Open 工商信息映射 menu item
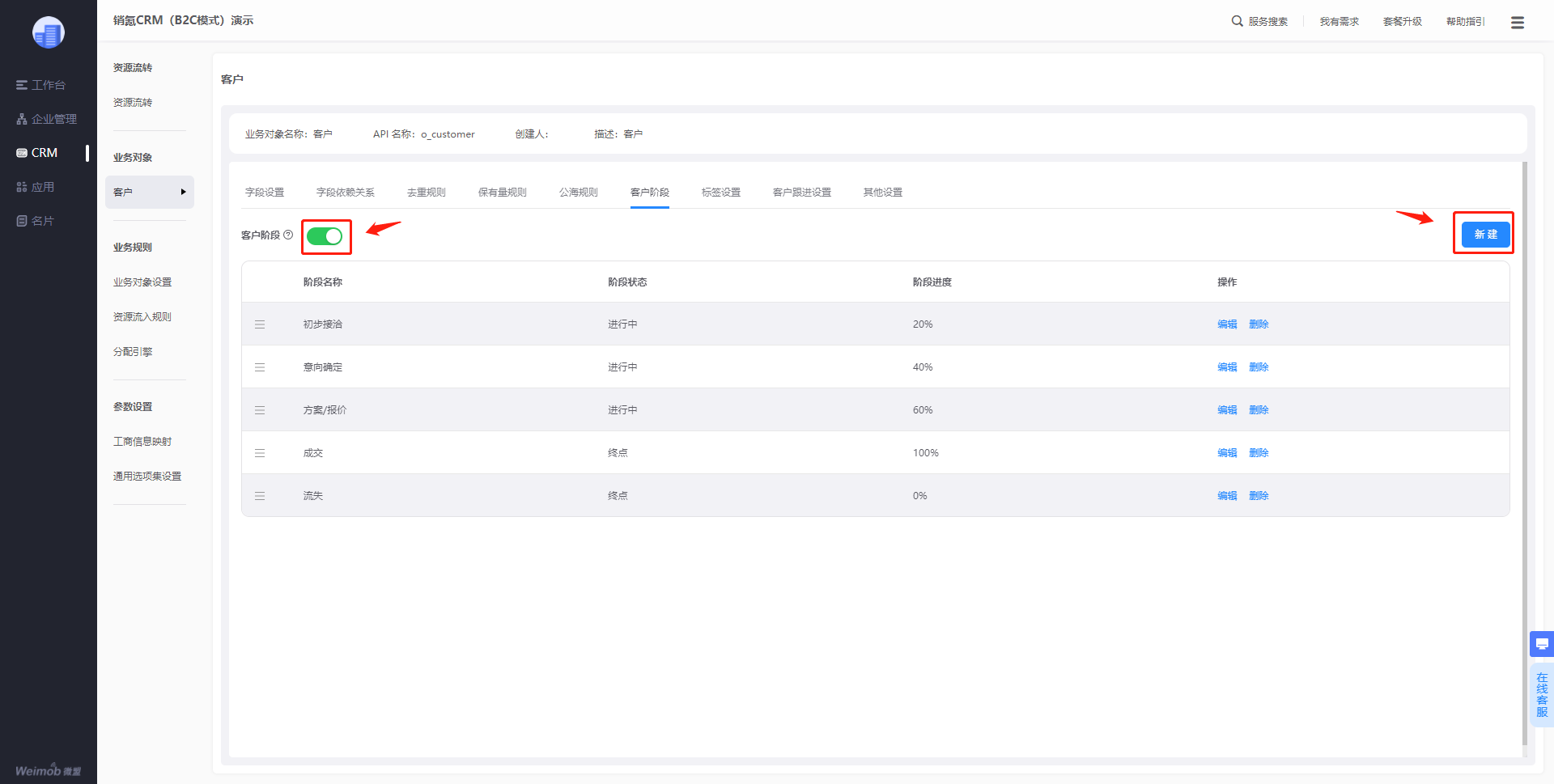This screenshot has height=784, width=1554. point(142,442)
